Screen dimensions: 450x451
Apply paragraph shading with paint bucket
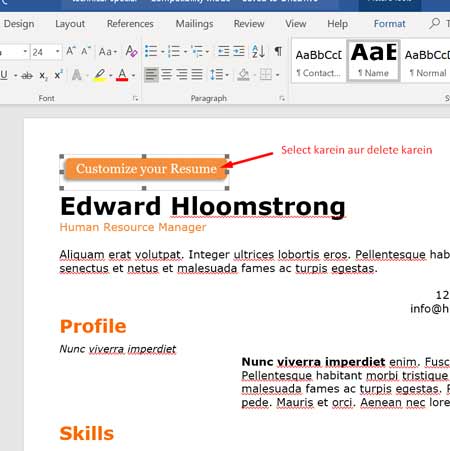coord(244,75)
